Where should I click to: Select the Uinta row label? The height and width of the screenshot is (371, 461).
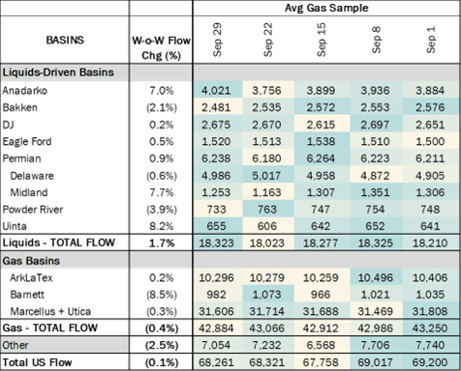pos(14,226)
